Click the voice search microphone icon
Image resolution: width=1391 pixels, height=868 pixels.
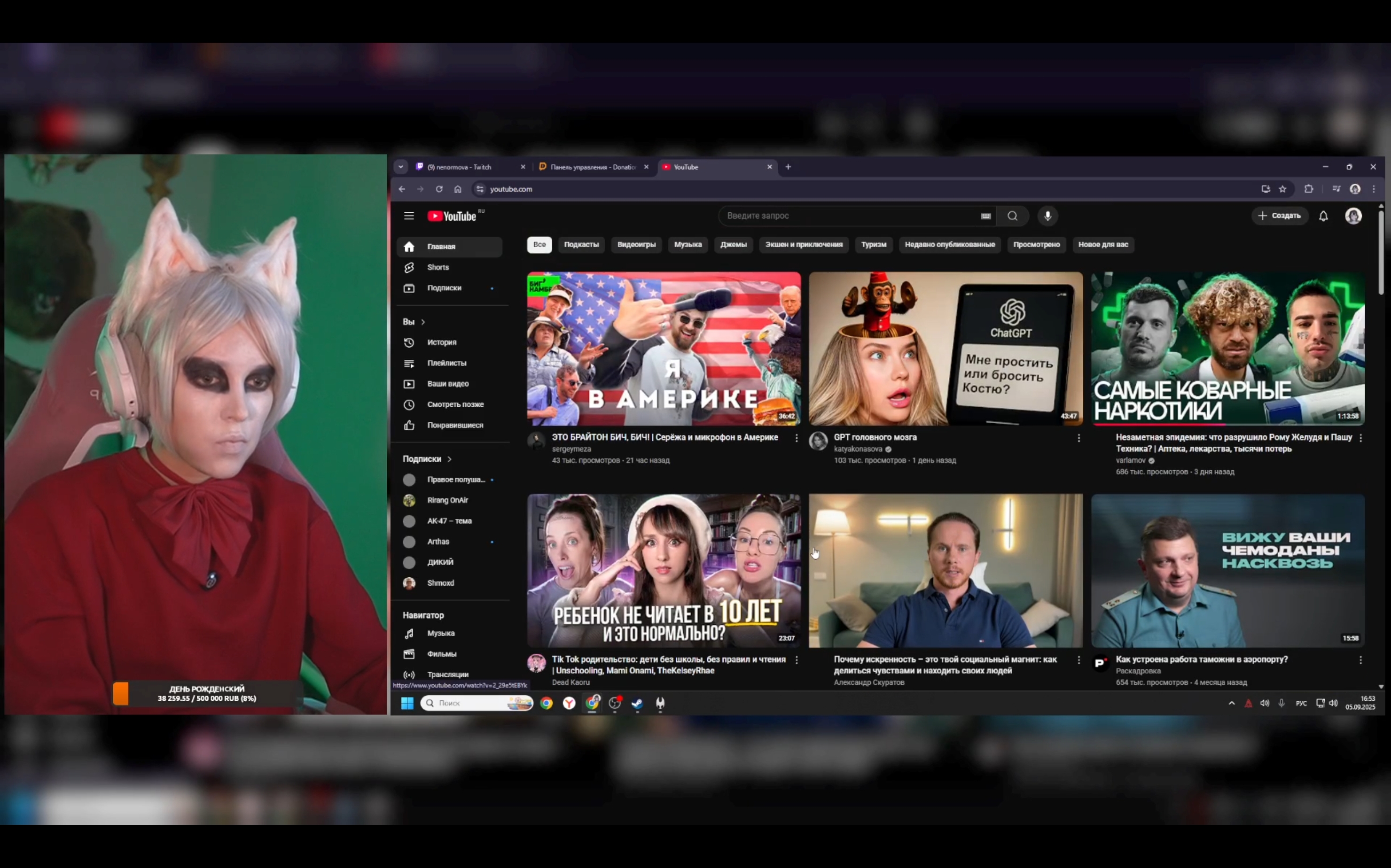(1047, 216)
